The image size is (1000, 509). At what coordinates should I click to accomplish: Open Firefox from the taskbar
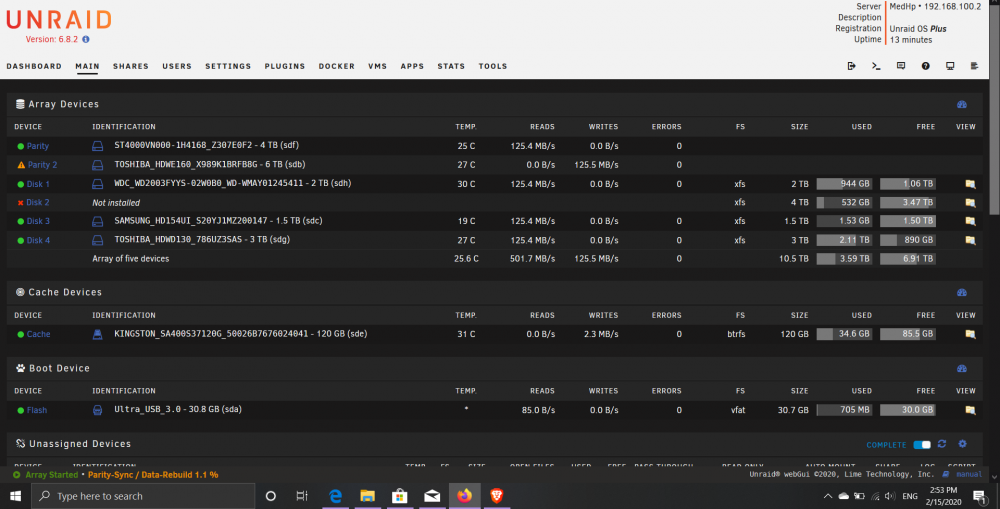point(464,496)
